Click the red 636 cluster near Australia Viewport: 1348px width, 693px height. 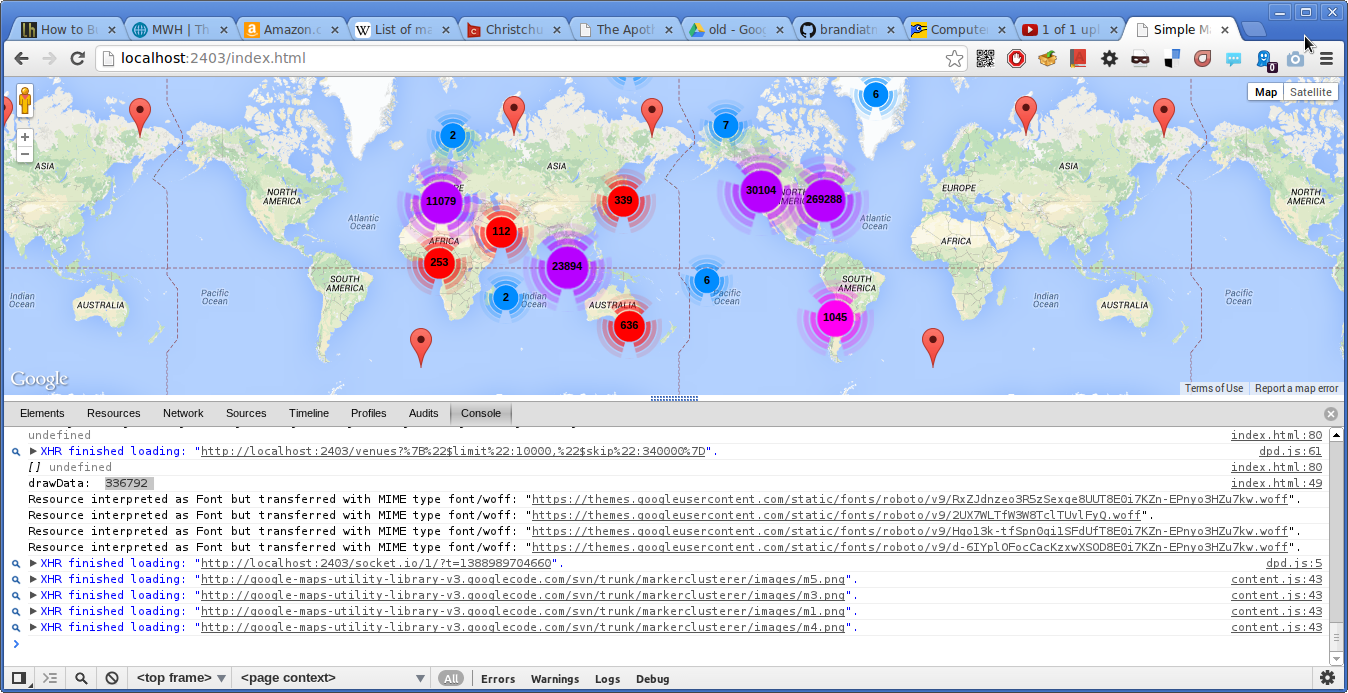[629, 325]
